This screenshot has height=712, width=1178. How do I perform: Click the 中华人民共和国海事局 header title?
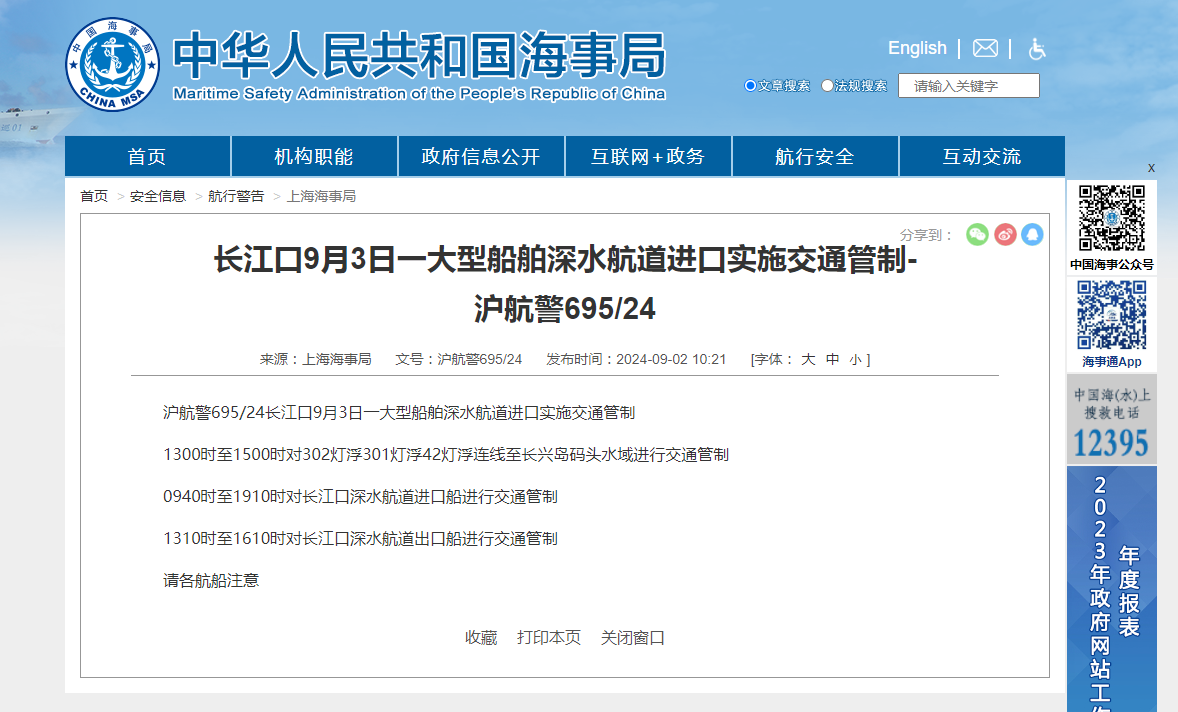pyautogui.click(x=419, y=55)
